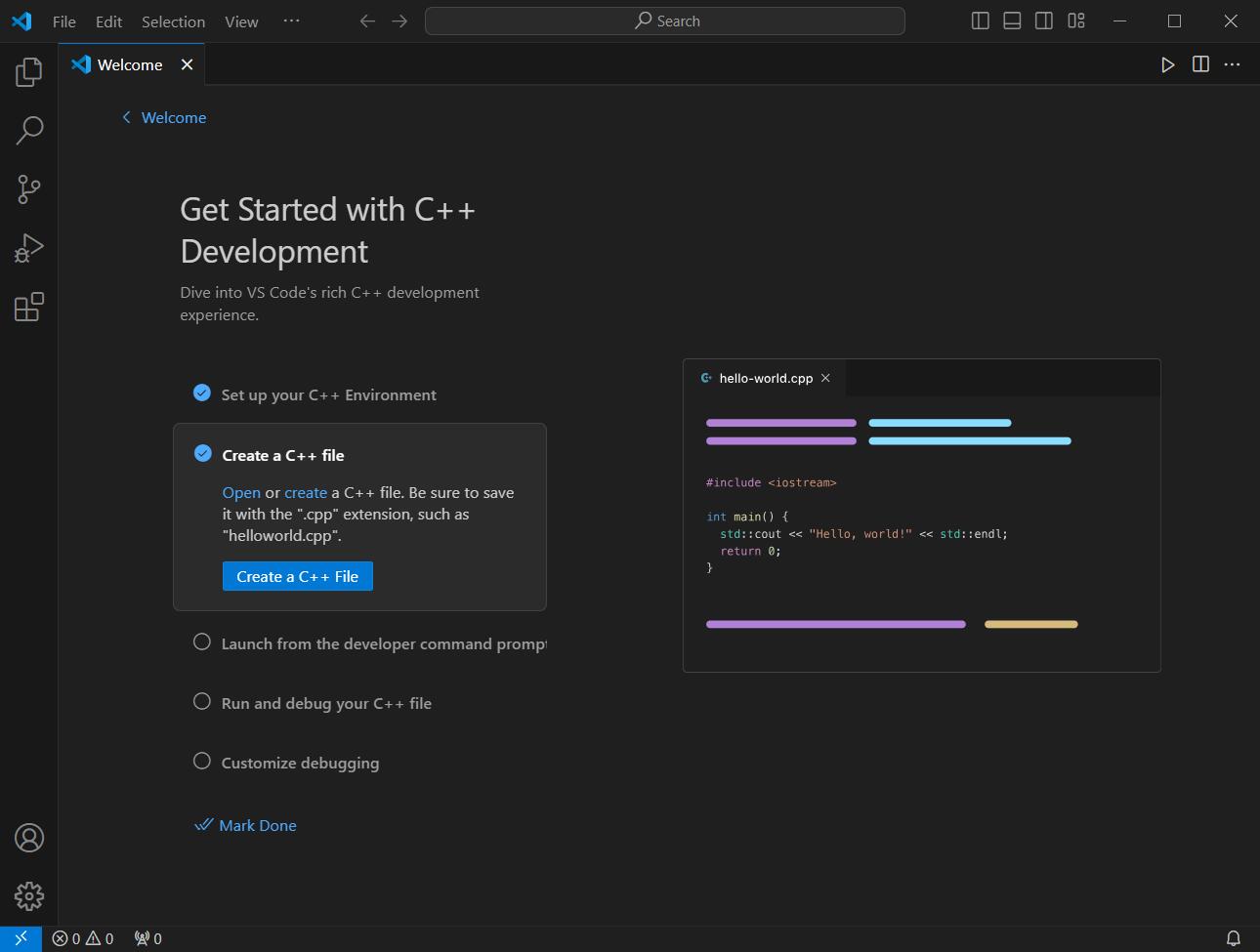Expand Launch from the developer command prompt step

click(x=384, y=643)
